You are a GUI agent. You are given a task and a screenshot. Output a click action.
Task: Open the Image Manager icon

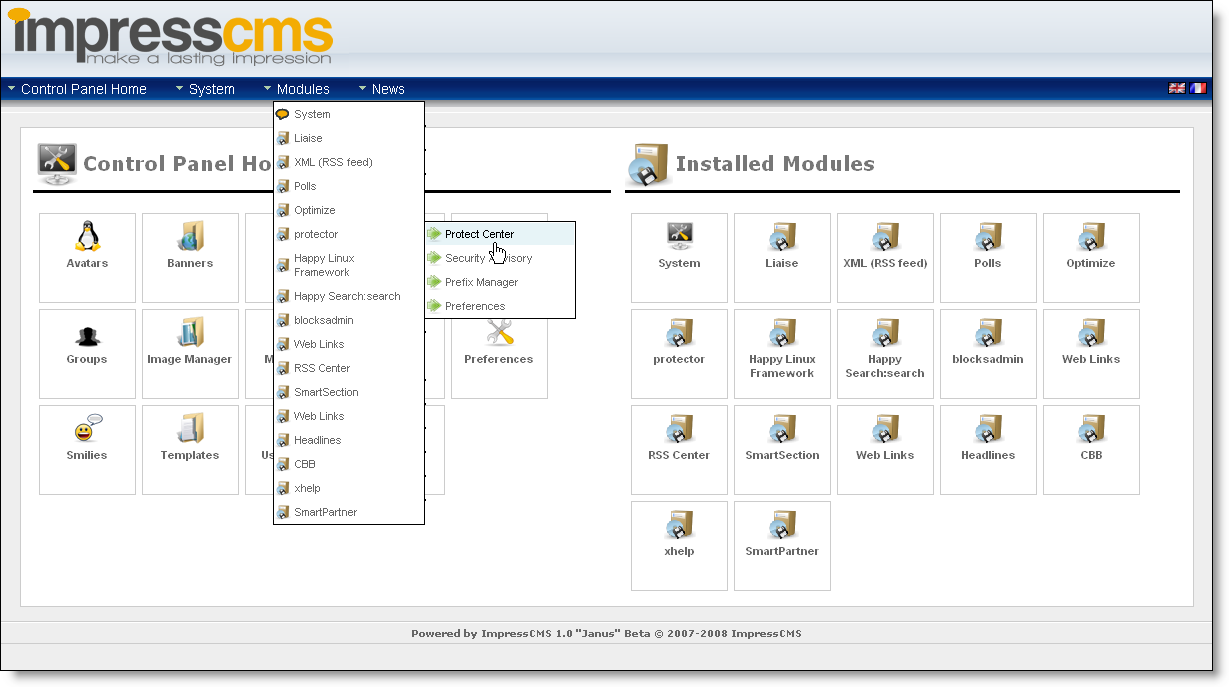(190, 334)
